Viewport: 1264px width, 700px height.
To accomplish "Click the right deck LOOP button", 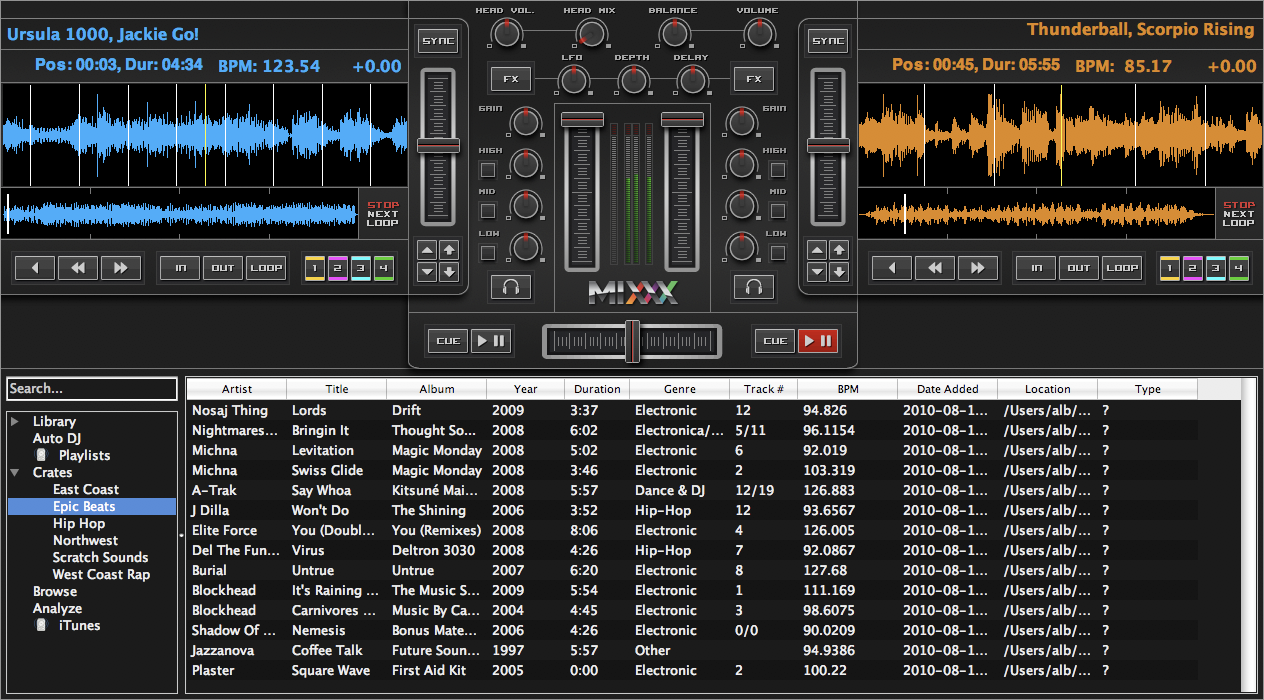I will (x=1121, y=268).
